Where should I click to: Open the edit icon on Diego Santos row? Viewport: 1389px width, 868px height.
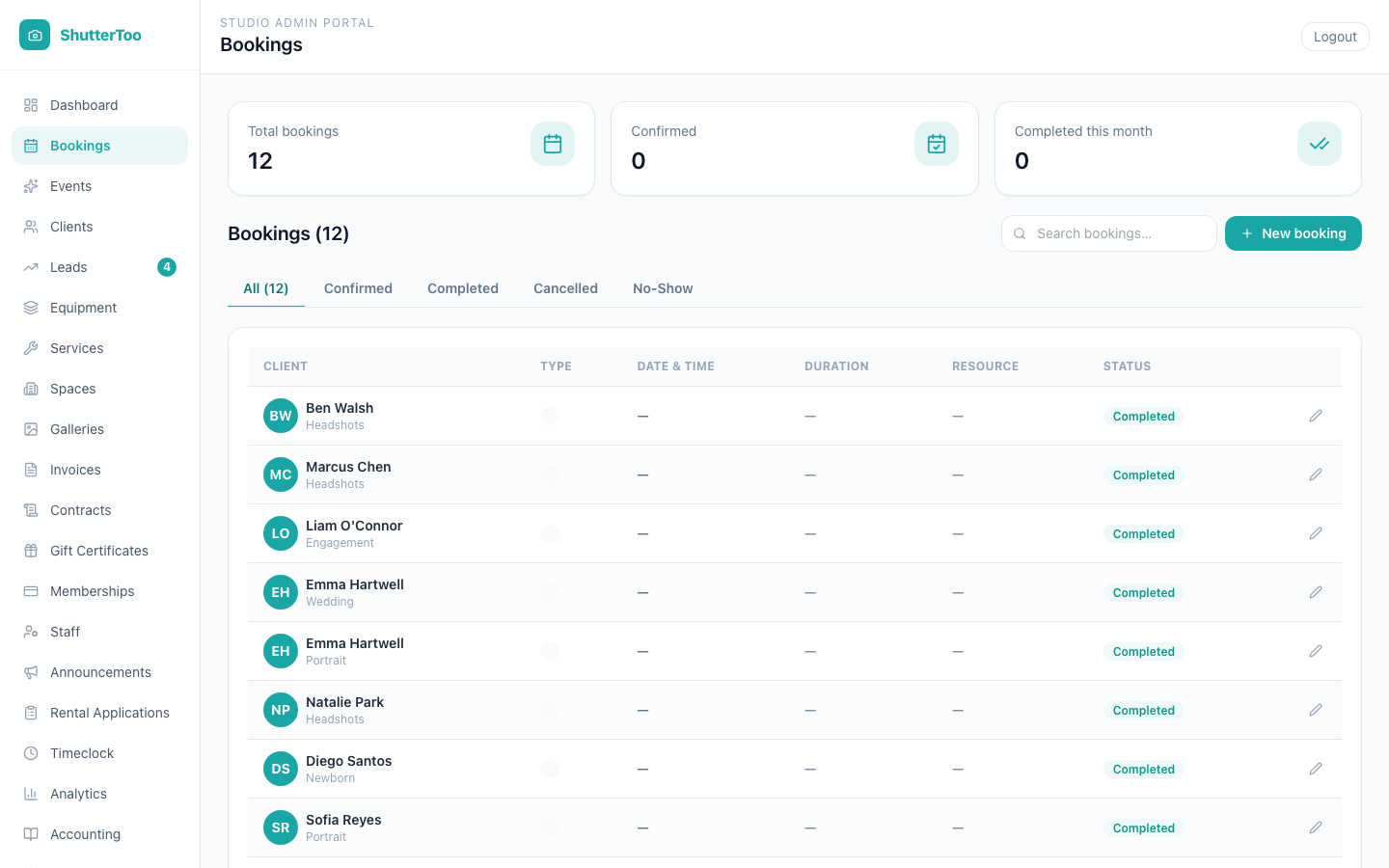click(x=1316, y=769)
